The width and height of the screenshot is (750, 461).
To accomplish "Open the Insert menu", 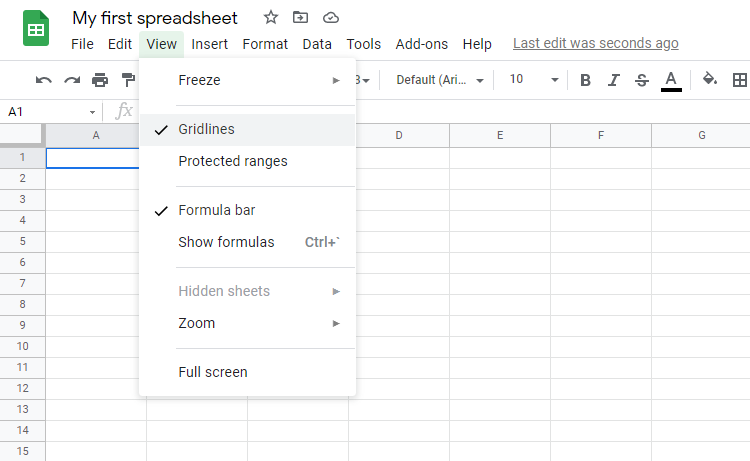I will point(210,44).
